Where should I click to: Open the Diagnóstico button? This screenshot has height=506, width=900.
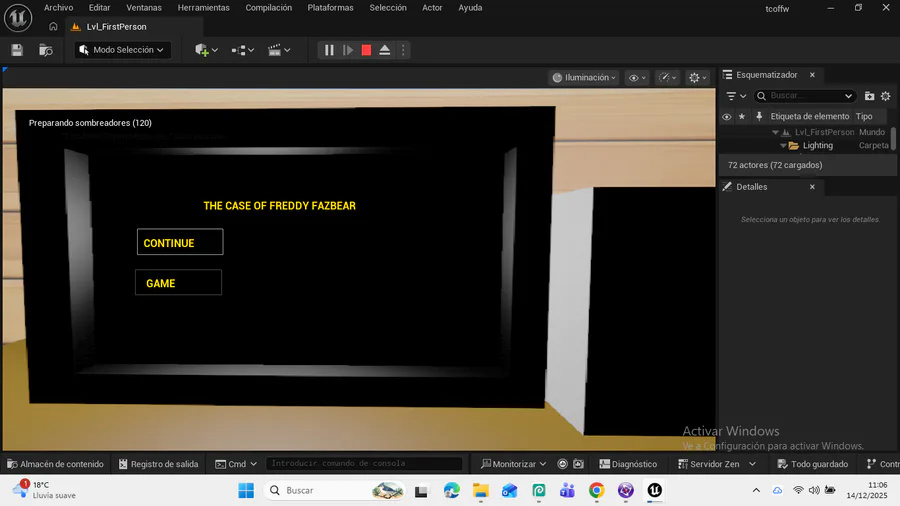[x=629, y=464]
